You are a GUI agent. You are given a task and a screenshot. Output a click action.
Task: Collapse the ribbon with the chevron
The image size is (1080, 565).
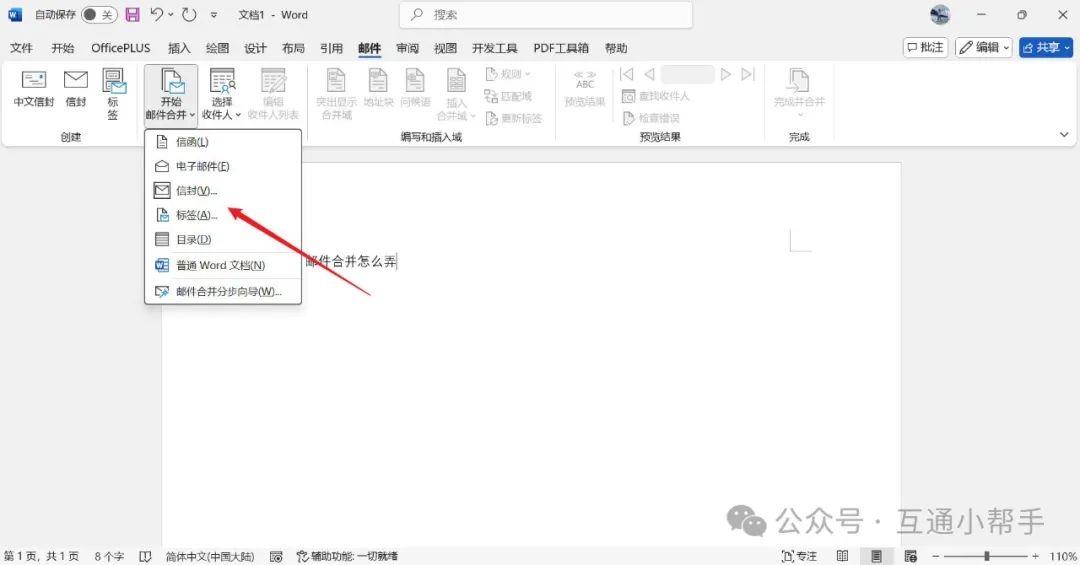click(1063, 135)
